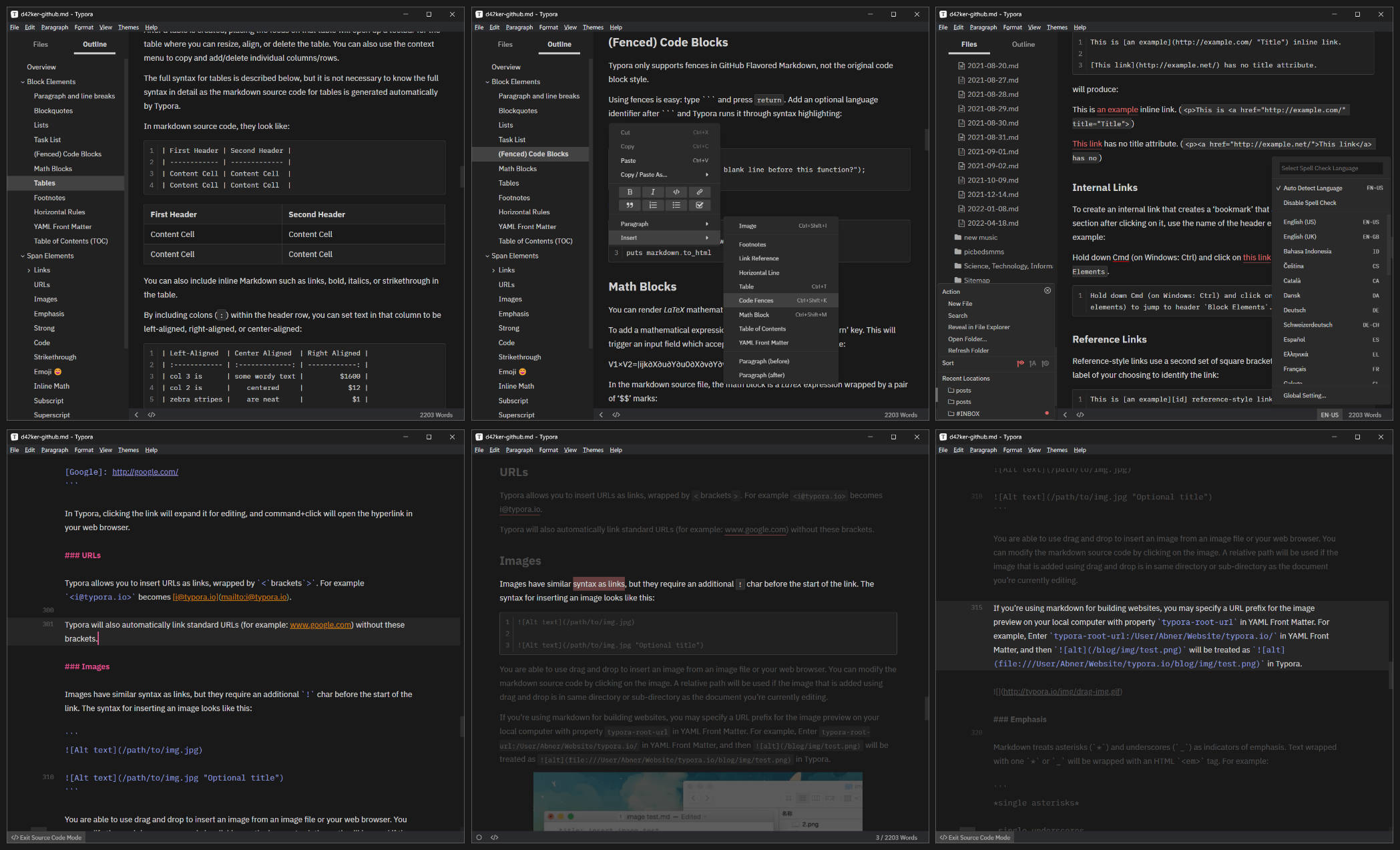
Task: Click the red flag sort icon
Action: click(x=1020, y=363)
